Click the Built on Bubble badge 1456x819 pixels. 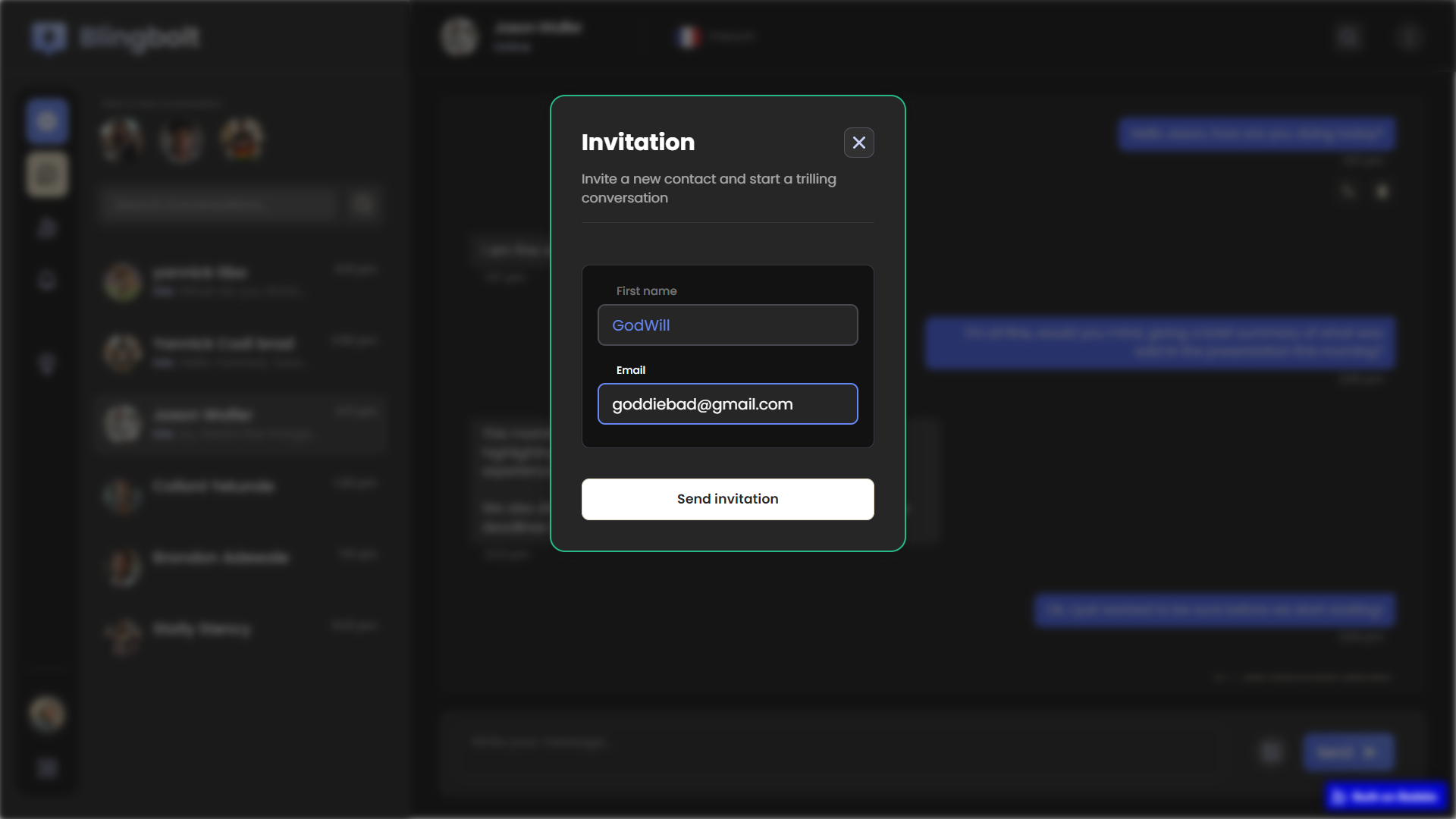tap(1387, 797)
